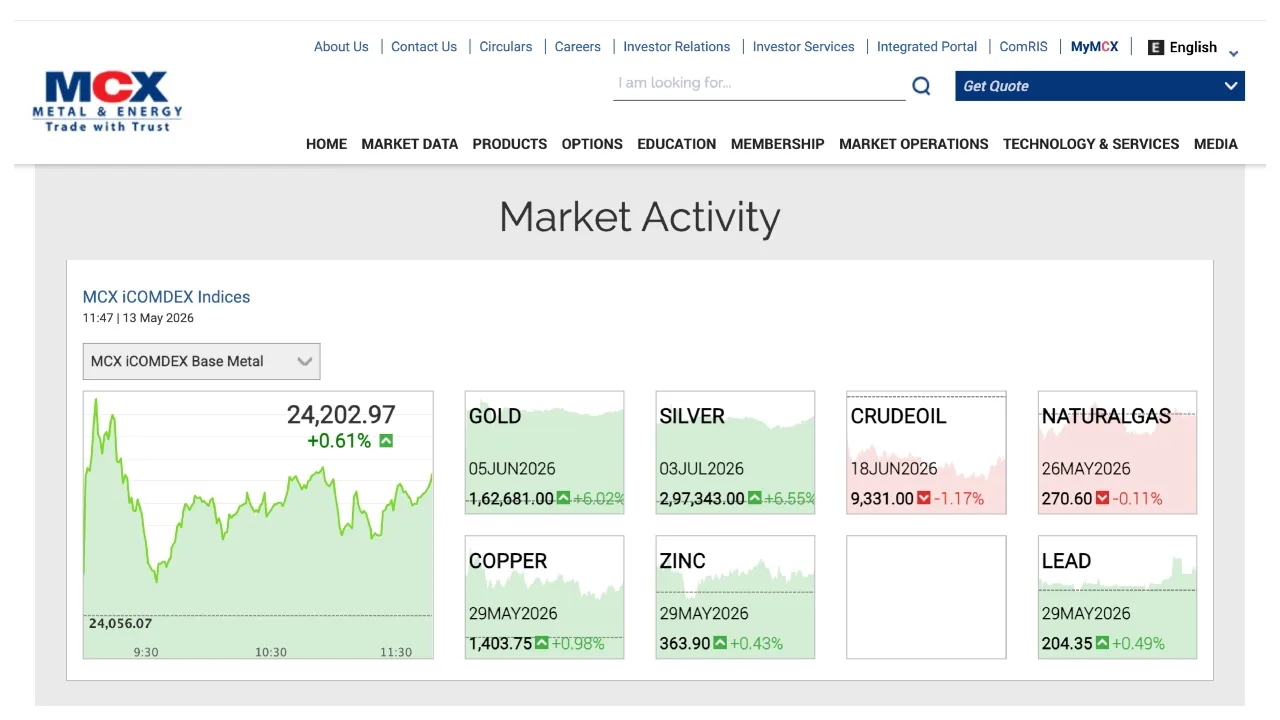This screenshot has height=720, width=1280.
Task: Click the index value 24,202.97
Action: (341, 414)
